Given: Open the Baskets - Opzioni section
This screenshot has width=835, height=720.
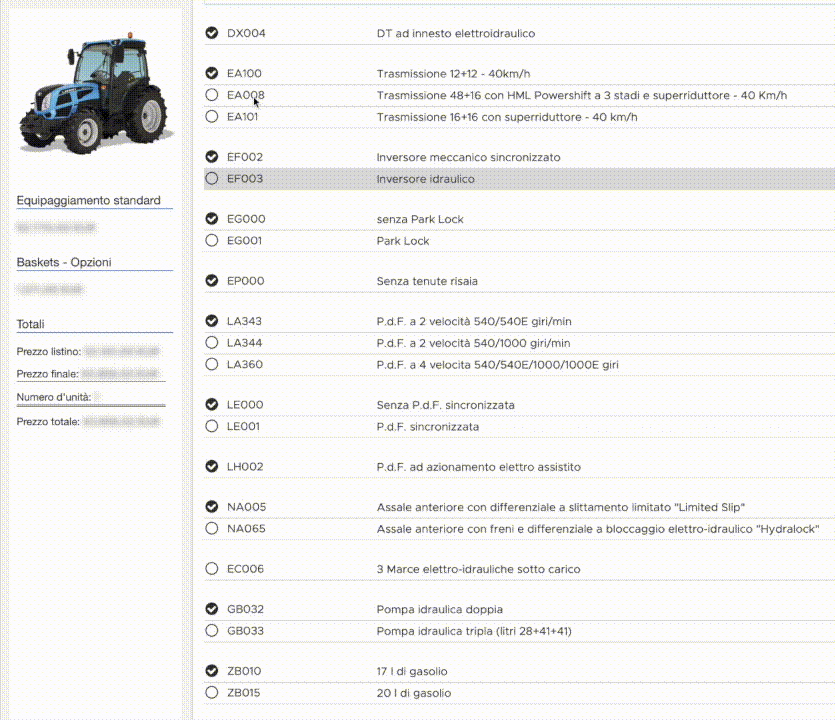Looking at the screenshot, I should (64, 263).
